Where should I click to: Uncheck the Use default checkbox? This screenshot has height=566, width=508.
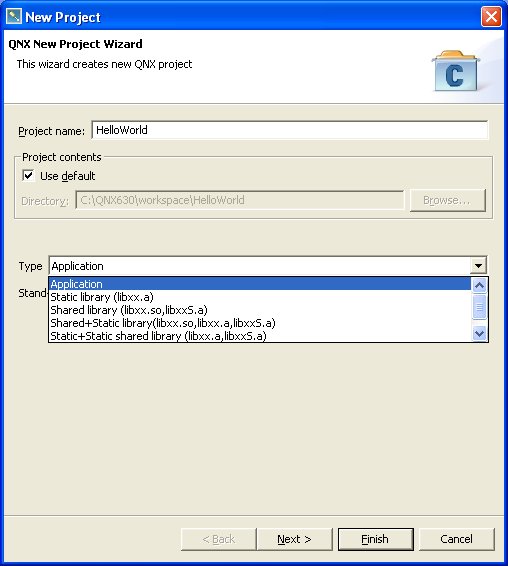(x=28, y=176)
